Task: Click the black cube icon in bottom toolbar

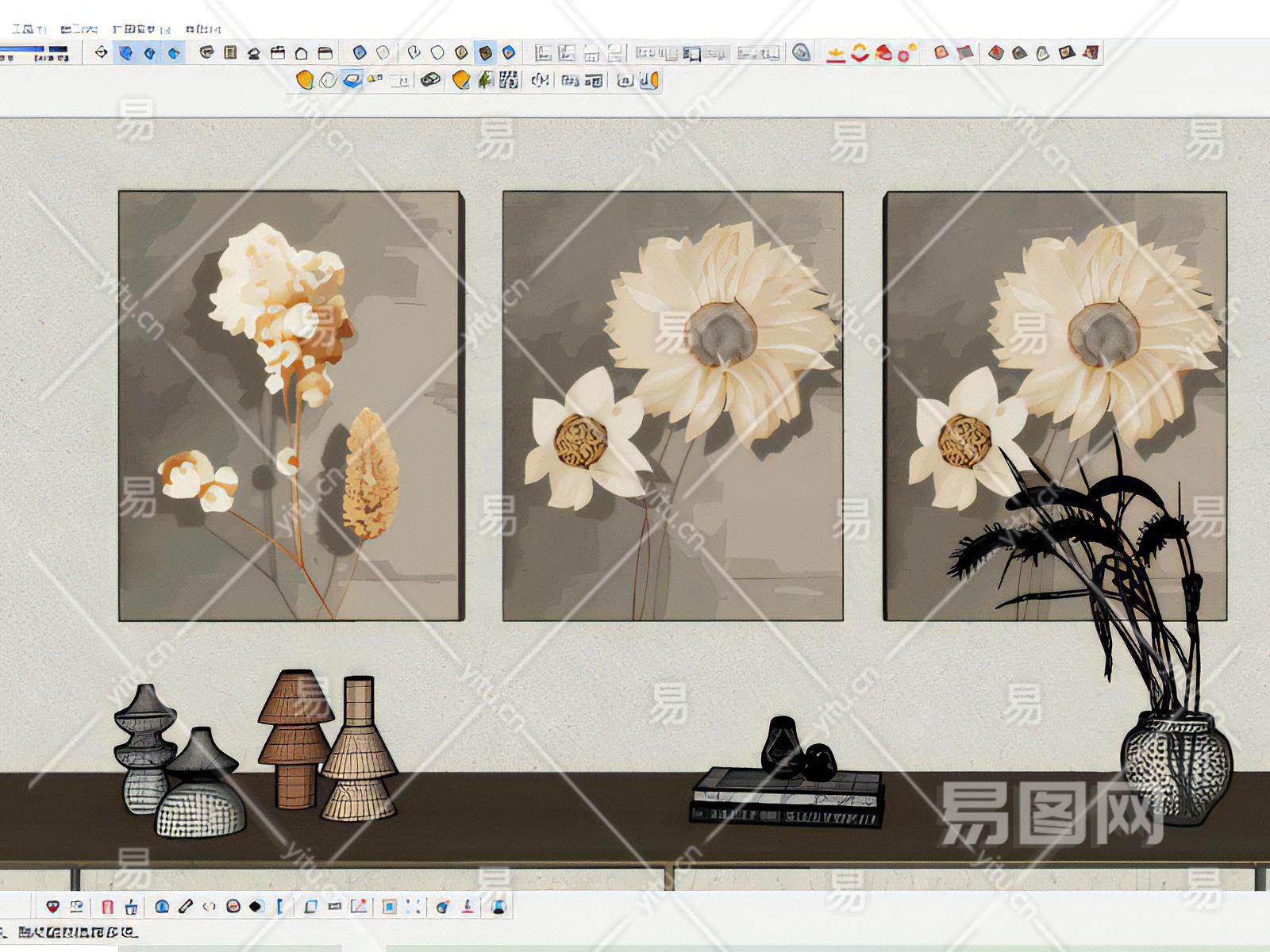Action: point(256,906)
